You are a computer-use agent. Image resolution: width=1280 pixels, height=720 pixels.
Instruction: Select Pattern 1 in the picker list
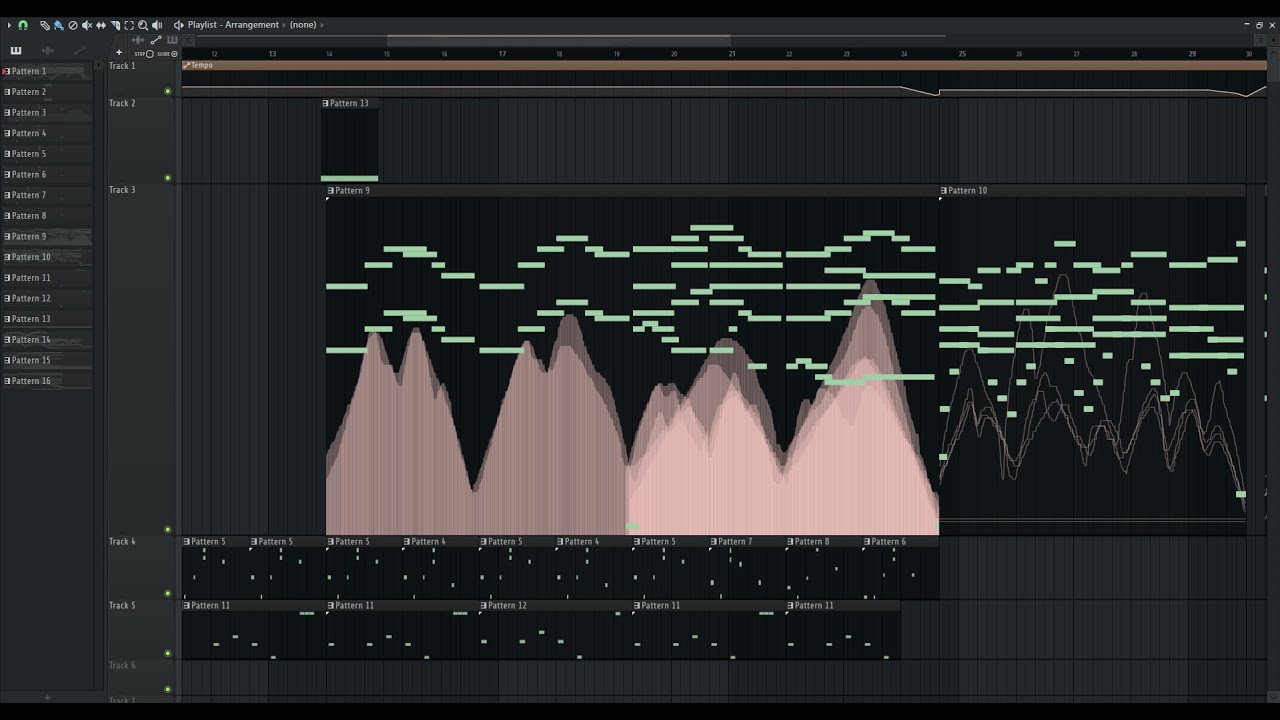47,71
